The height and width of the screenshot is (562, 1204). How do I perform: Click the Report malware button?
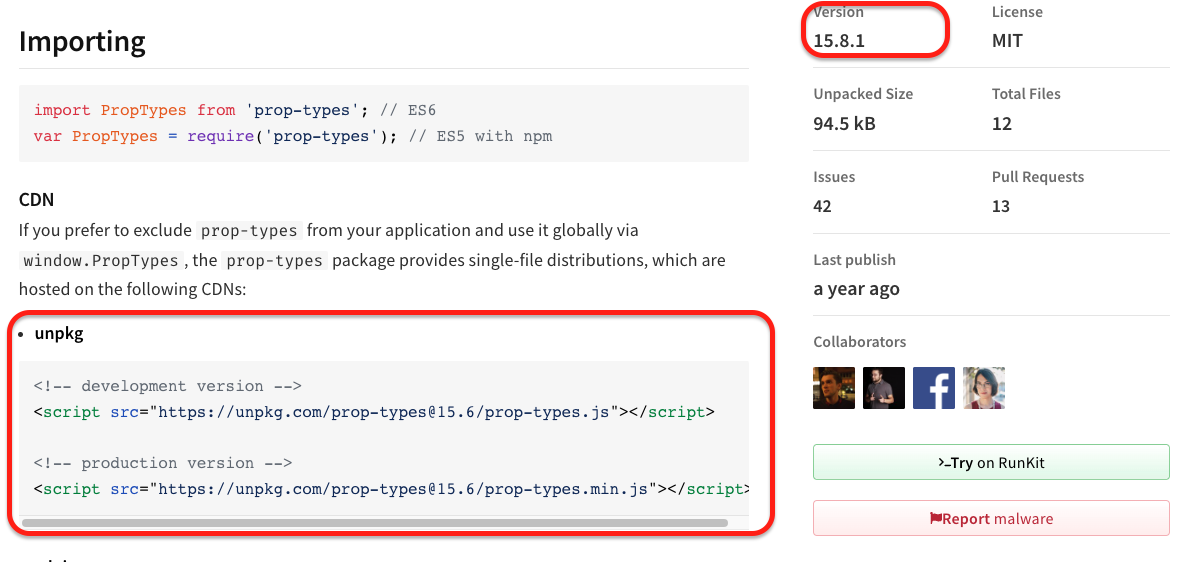[991, 519]
